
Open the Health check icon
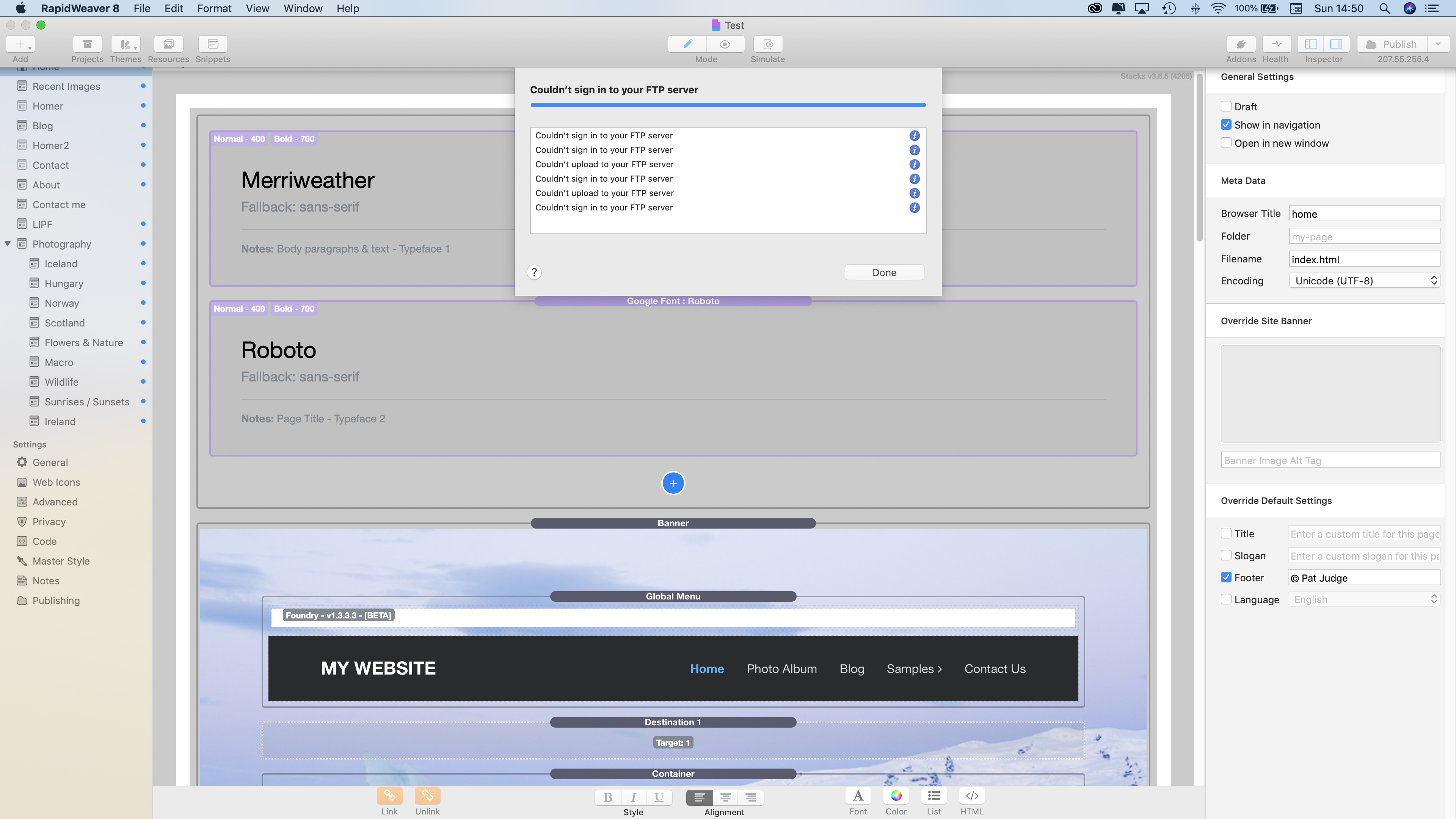pyautogui.click(x=1276, y=44)
